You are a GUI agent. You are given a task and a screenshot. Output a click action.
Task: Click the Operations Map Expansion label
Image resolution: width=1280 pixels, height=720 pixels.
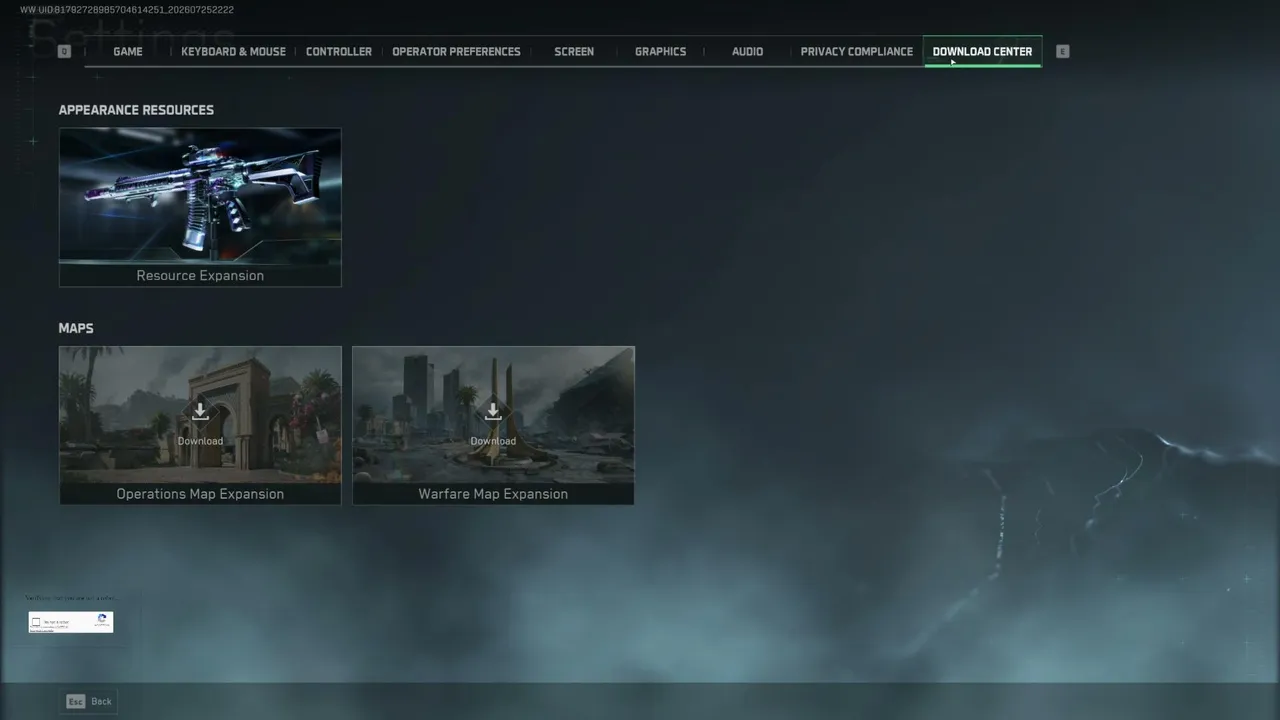click(200, 494)
